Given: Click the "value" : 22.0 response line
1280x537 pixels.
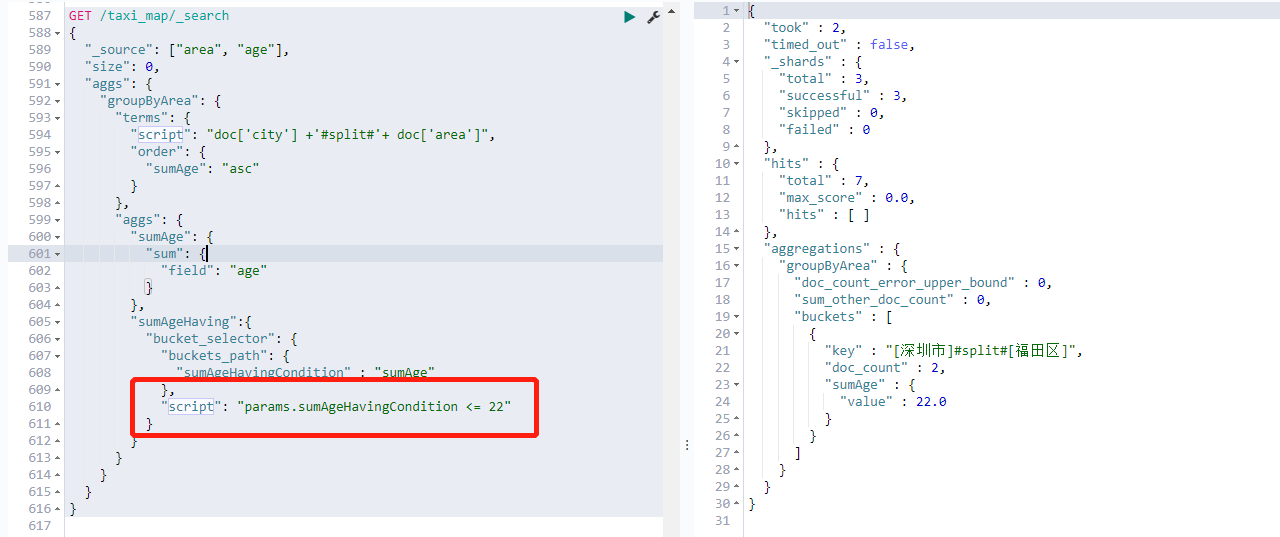Looking at the screenshot, I should tap(894, 401).
